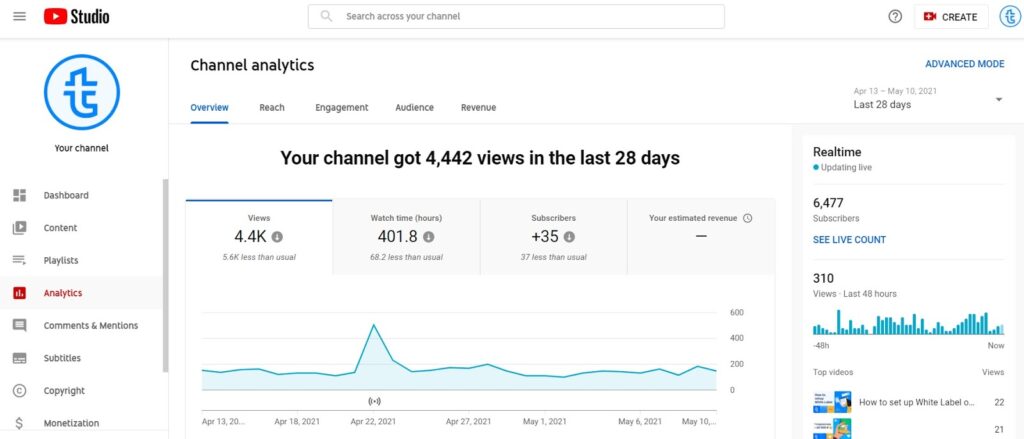Click the live stream marker under chart
Viewport: 1024px width, 439px height.
point(374,401)
